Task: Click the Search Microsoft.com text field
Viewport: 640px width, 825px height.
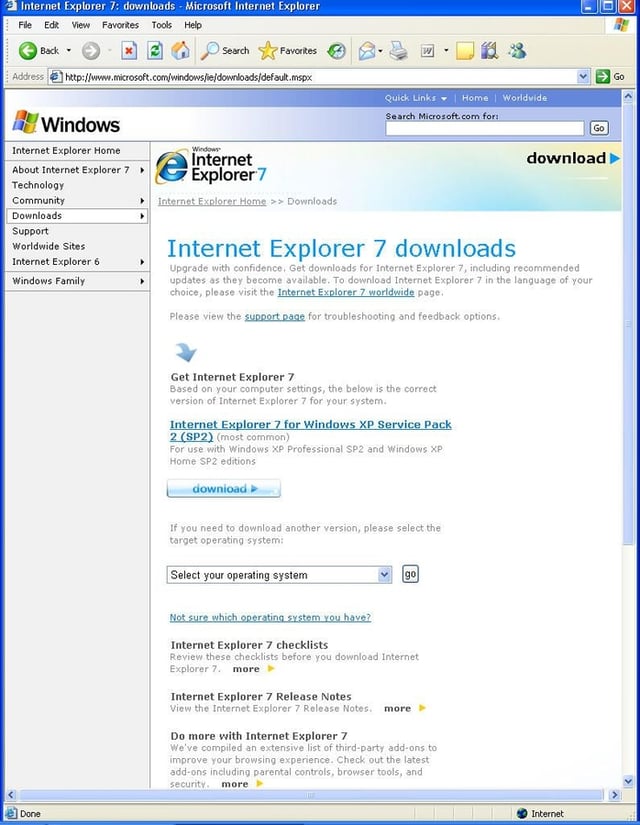Action: pos(484,128)
